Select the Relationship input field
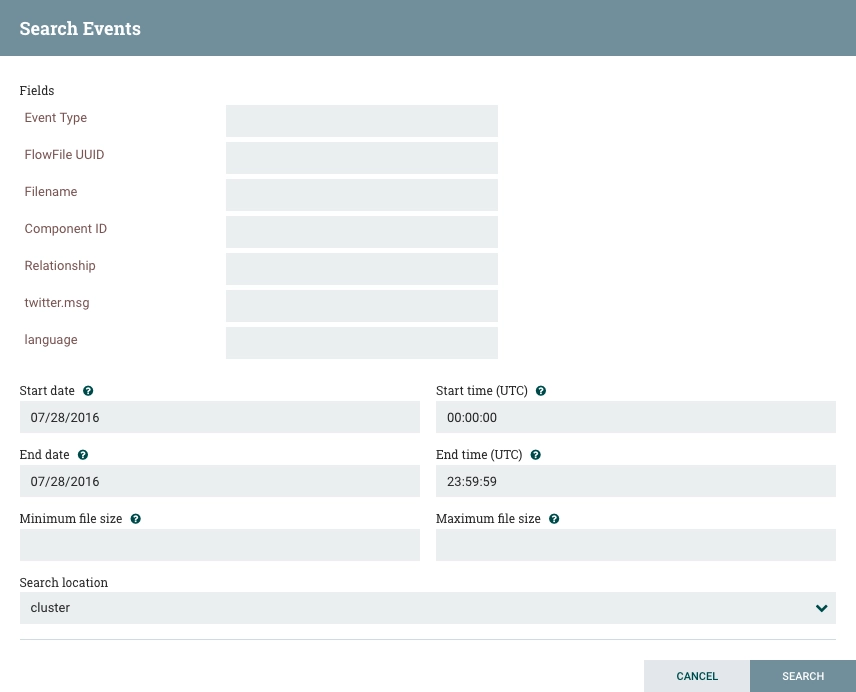 (x=362, y=269)
